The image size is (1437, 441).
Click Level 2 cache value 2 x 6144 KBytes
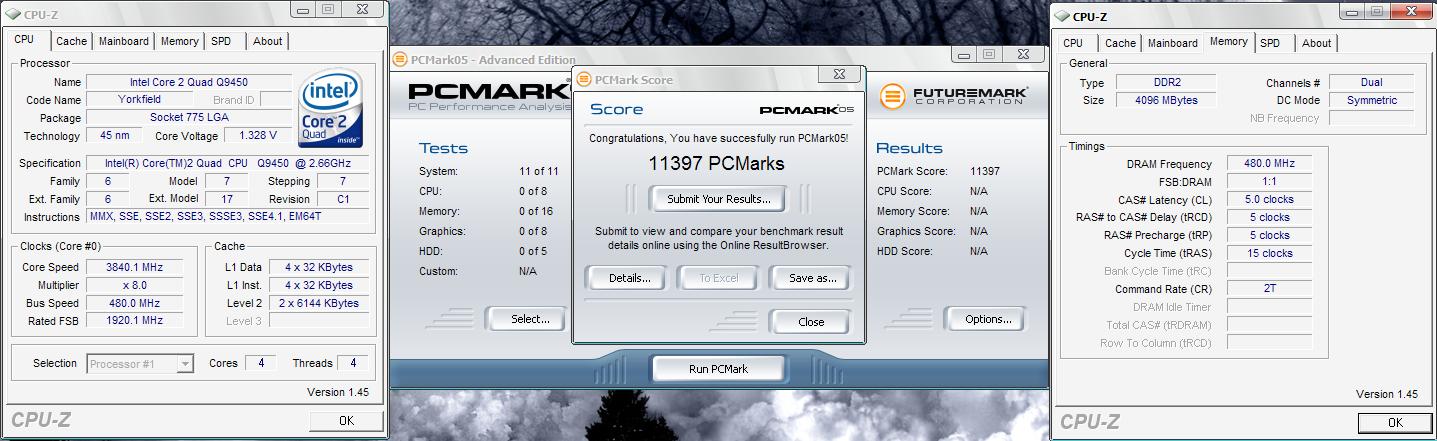point(319,303)
